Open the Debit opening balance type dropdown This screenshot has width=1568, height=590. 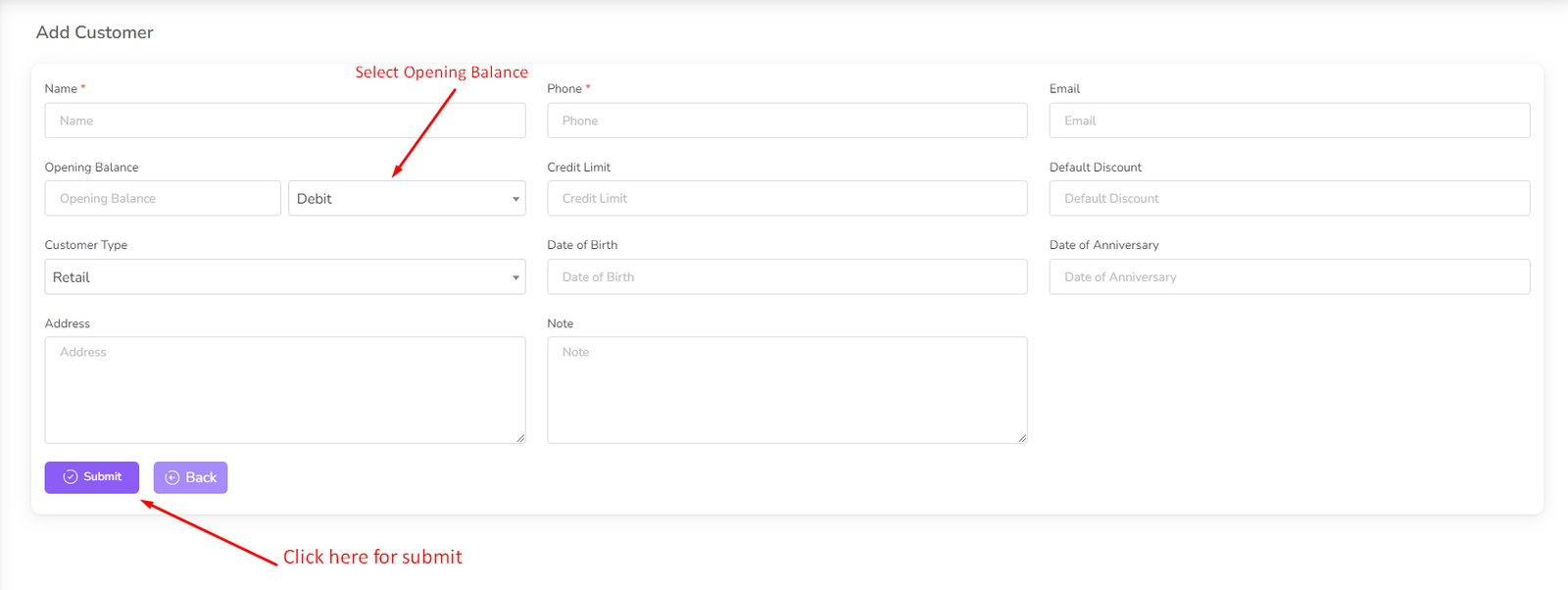coord(406,199)
